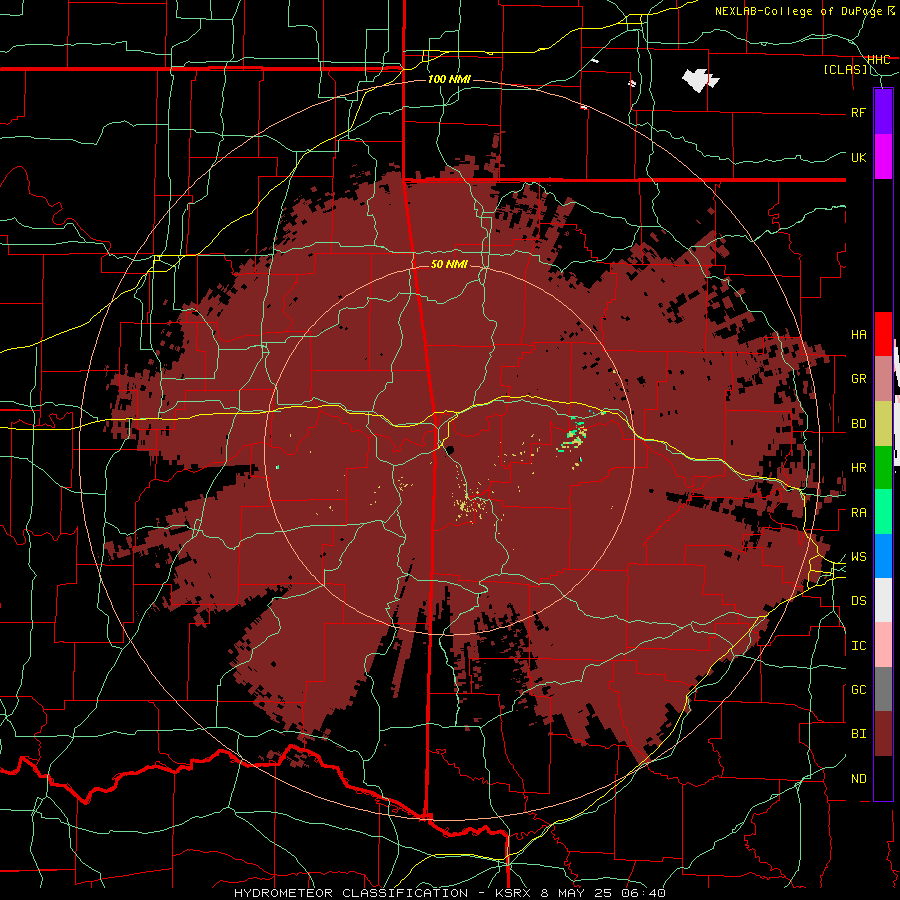Image resolution: width=900 pixels, height=900 pixels.
Task: Click the RF legend label
Action: coord(858,112)
